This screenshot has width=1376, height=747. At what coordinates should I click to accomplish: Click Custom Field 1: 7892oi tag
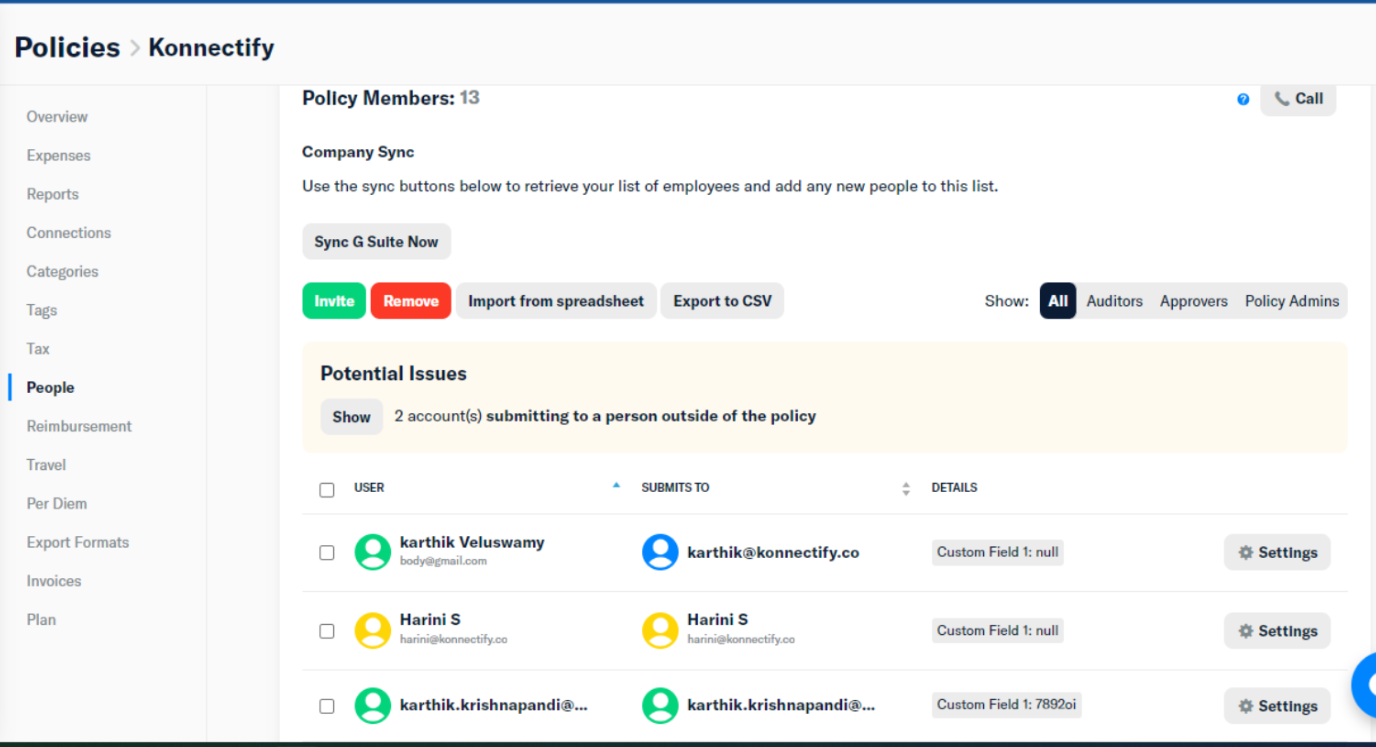point(1006,705)
